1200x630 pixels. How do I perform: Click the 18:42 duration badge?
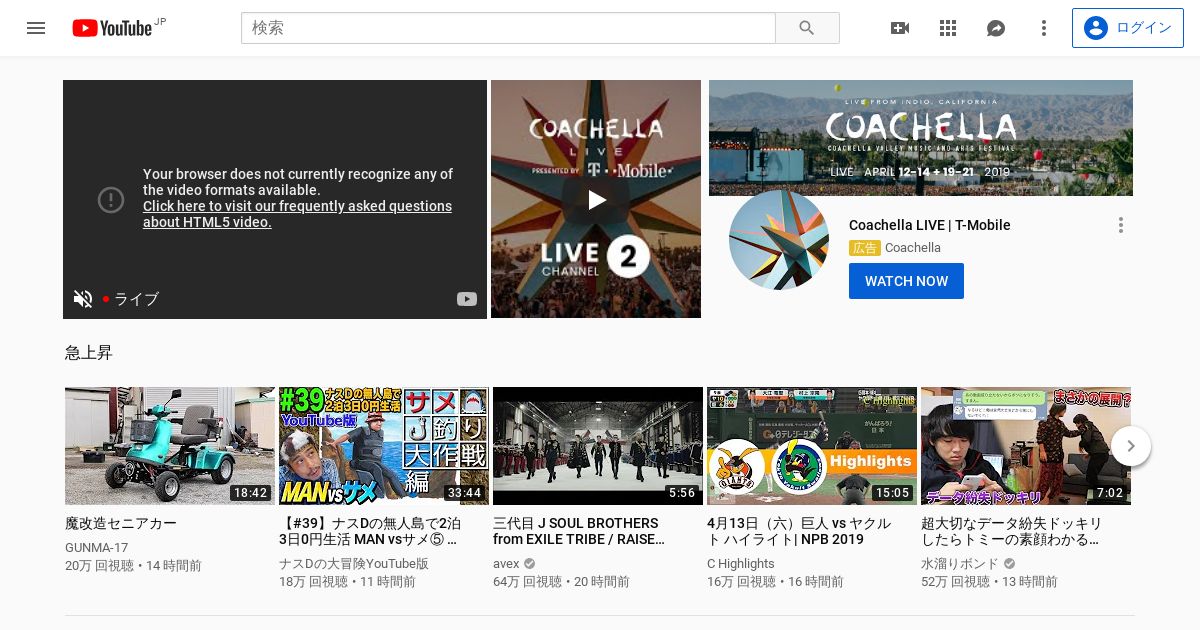coord(250,493)
